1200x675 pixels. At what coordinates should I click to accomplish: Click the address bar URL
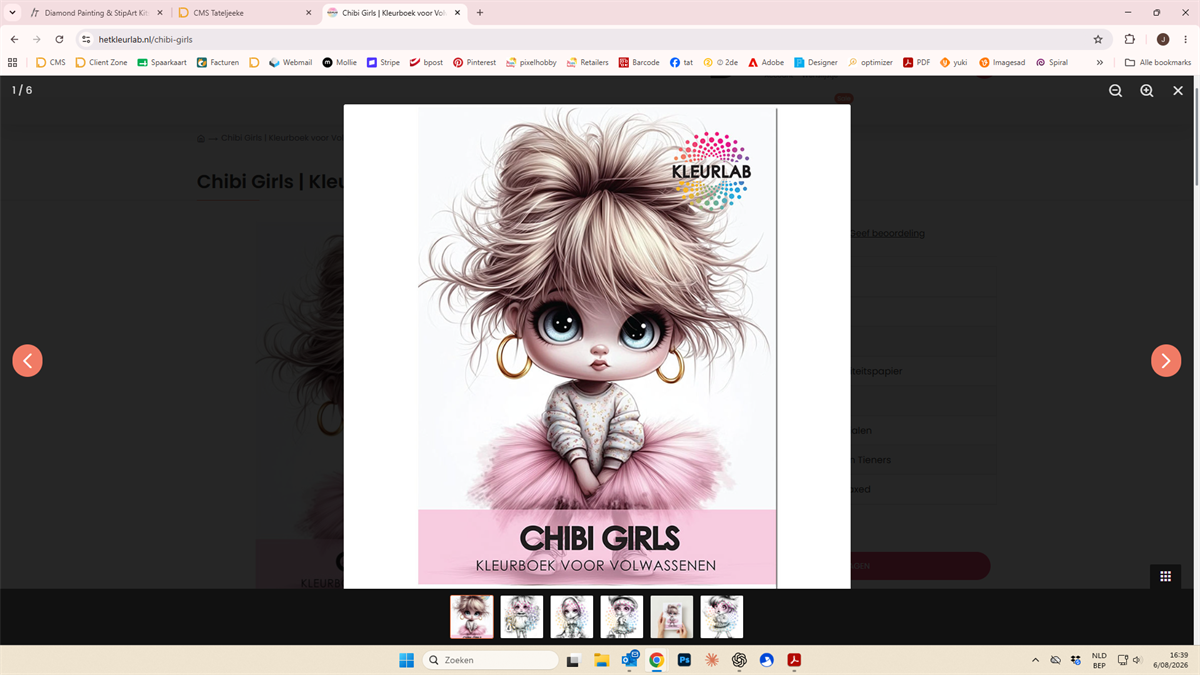pos(146,39)
